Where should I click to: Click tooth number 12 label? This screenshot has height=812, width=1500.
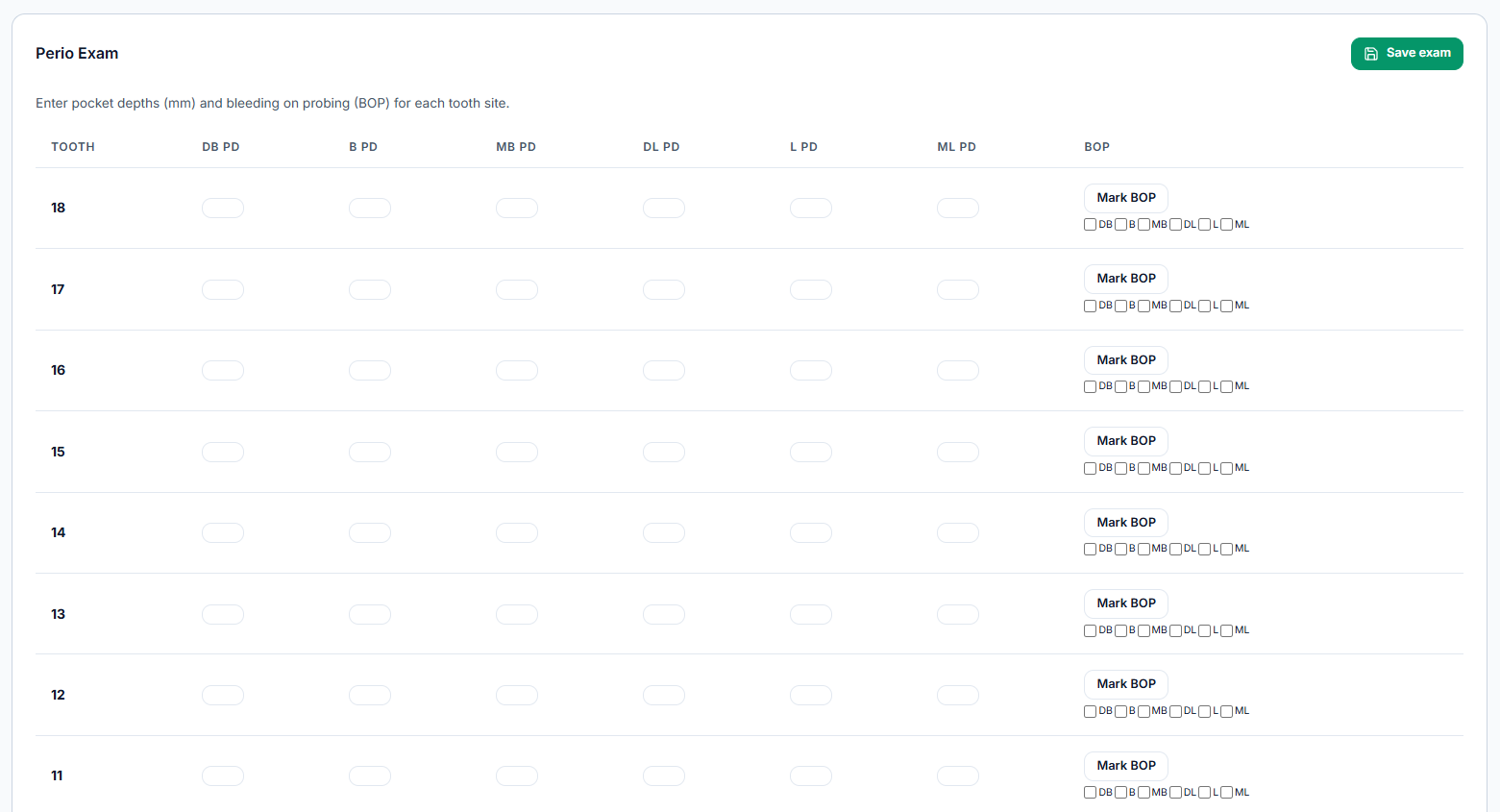[59, 695]
